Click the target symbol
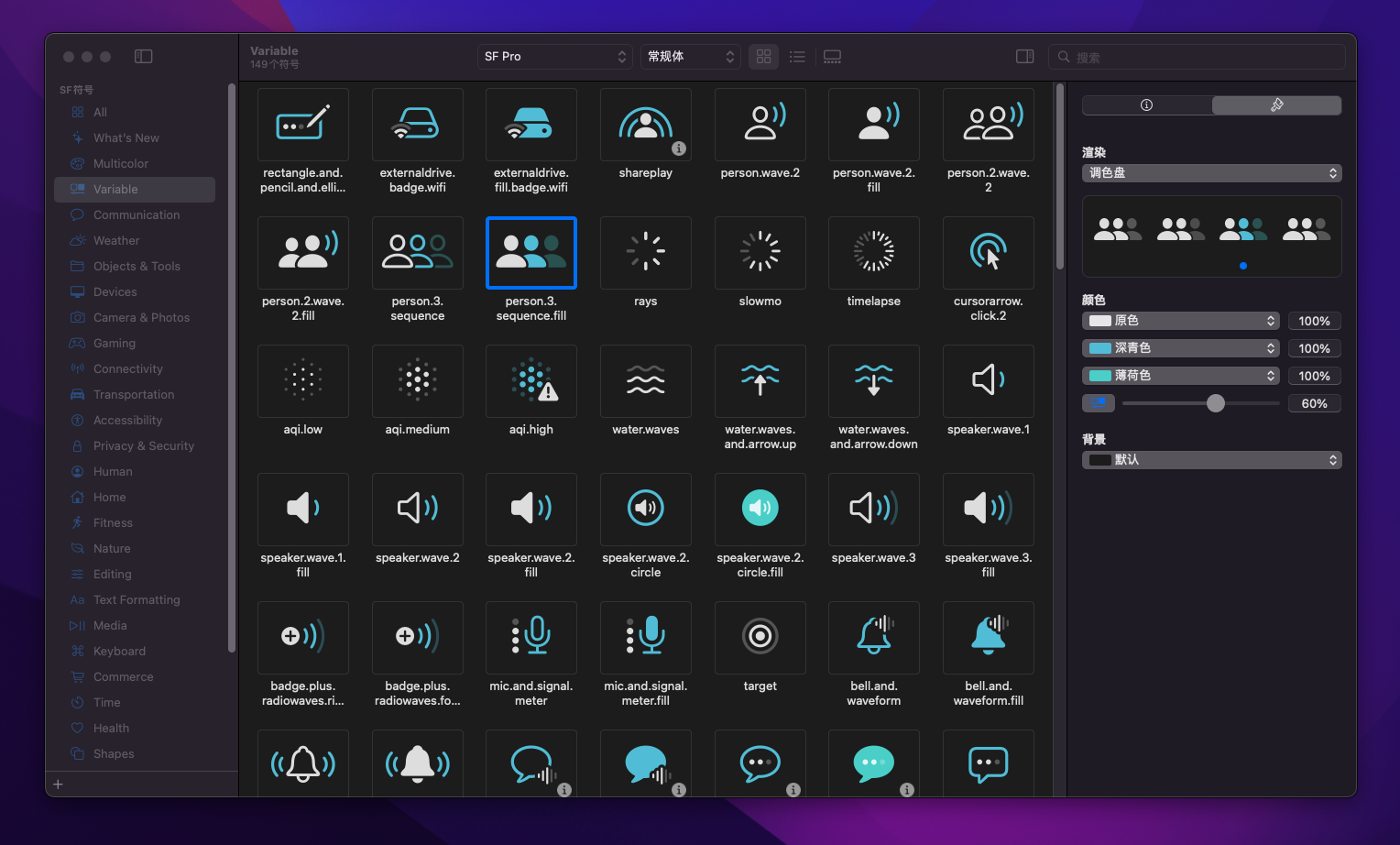The height and width of the screenshot is (845, 1400). point(760,638)
